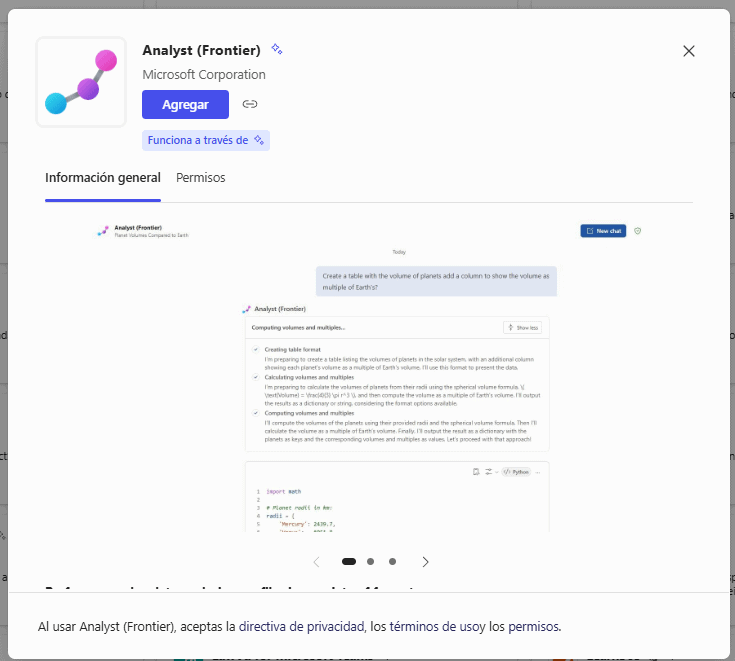
Task: Select the second carousel dot
Action: pos(370,561)
